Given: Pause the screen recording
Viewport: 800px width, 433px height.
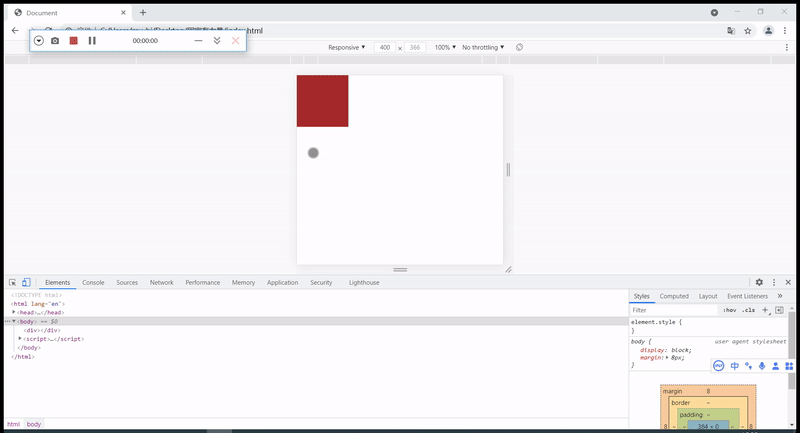Looking at the screenshot, I should 92,41.
